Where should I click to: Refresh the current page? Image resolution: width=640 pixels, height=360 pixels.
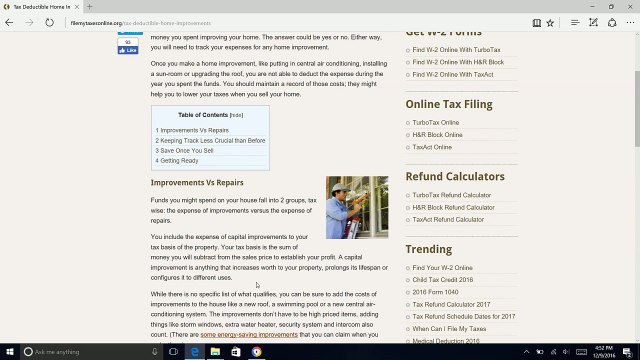coord(49,23)
